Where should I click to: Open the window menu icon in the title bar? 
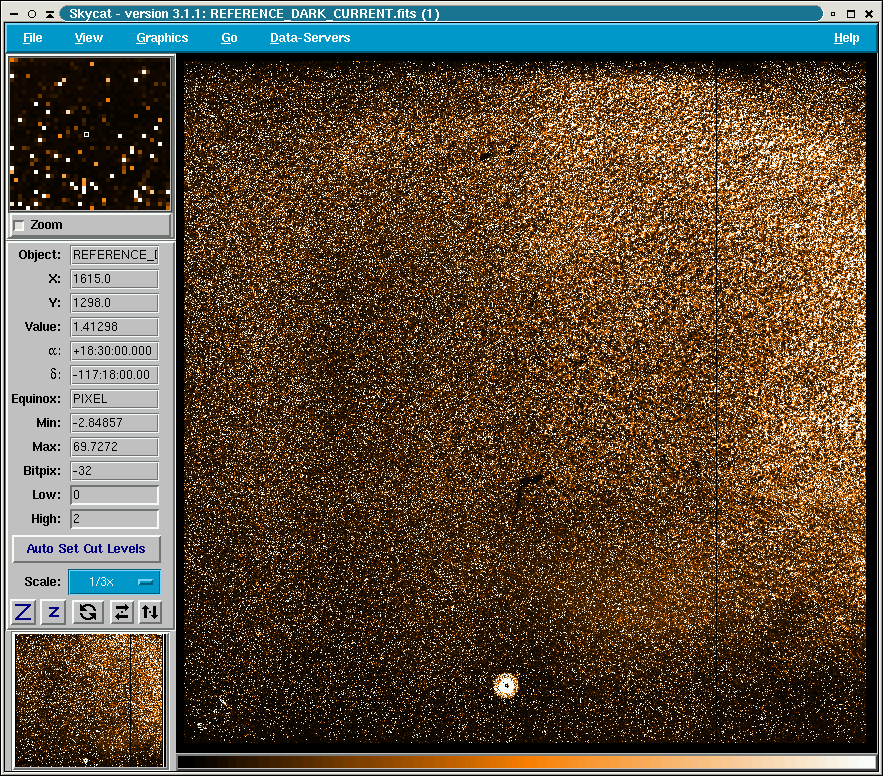pos(11,14)
